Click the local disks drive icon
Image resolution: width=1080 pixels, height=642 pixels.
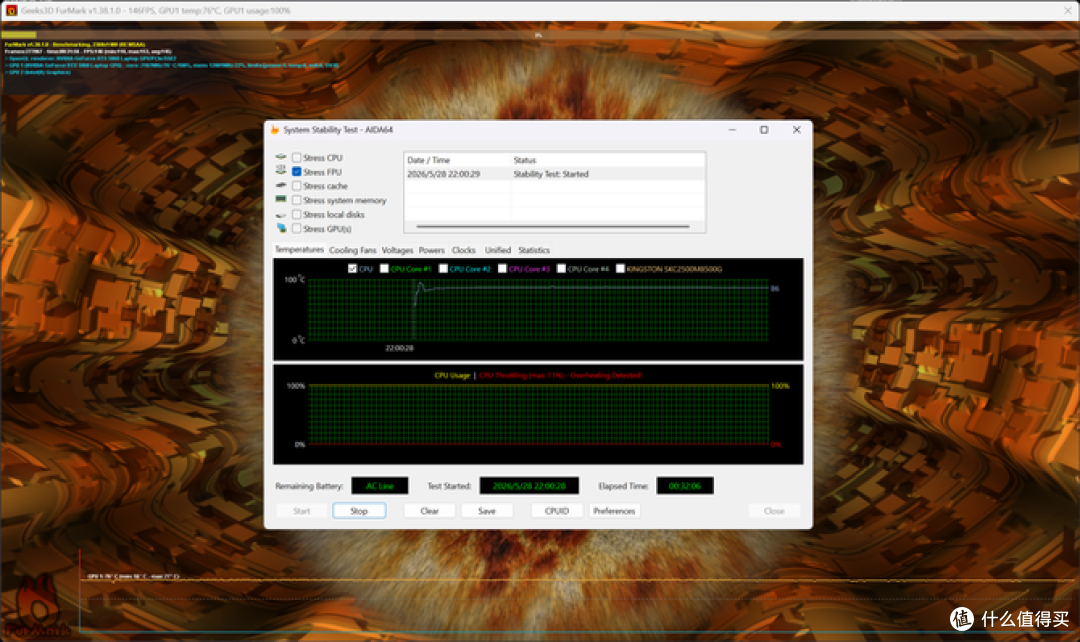tap(281, 215)
